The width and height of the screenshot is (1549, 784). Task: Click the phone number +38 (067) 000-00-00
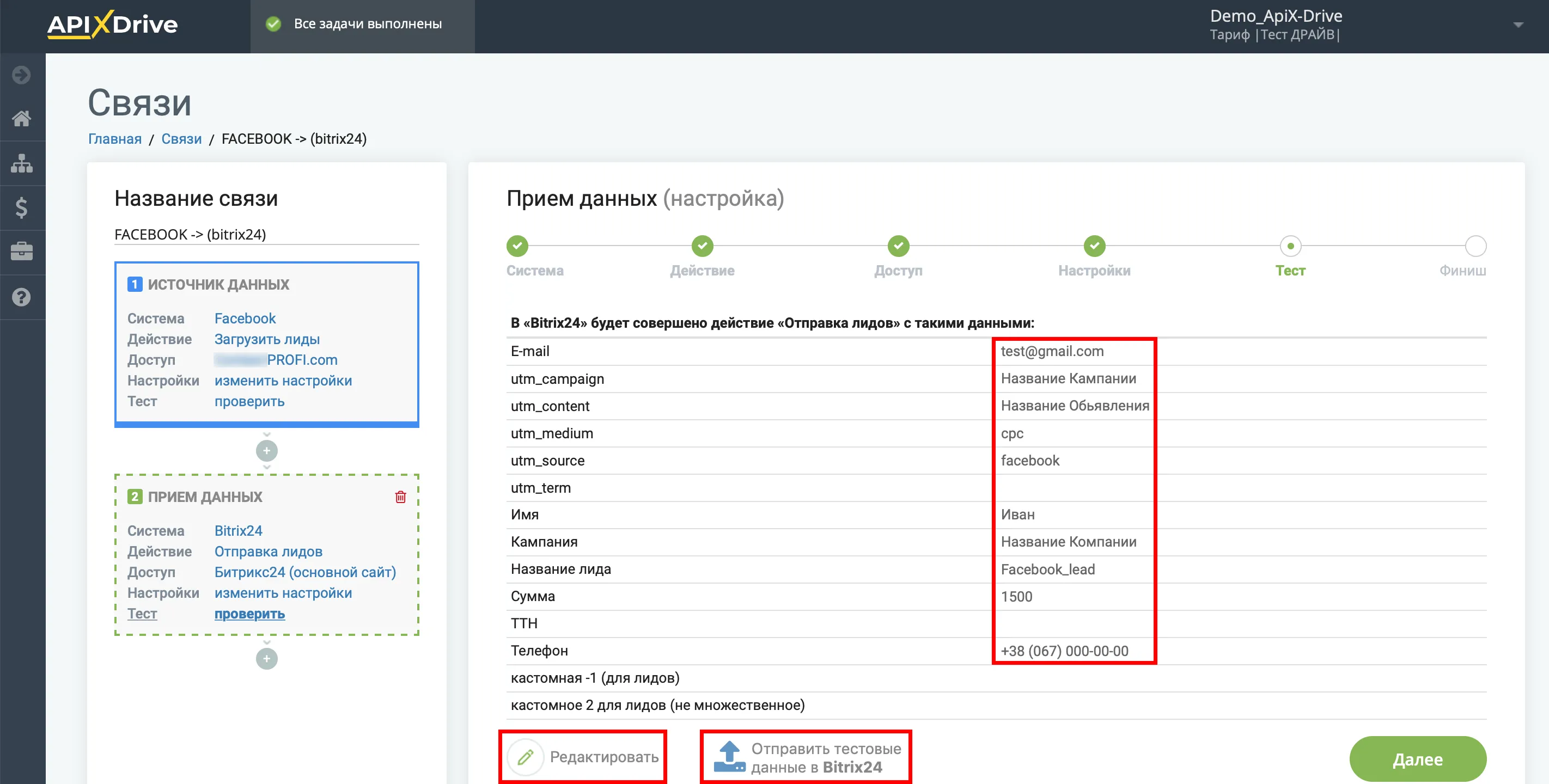pyautogui.click(x=1064, y=651)
